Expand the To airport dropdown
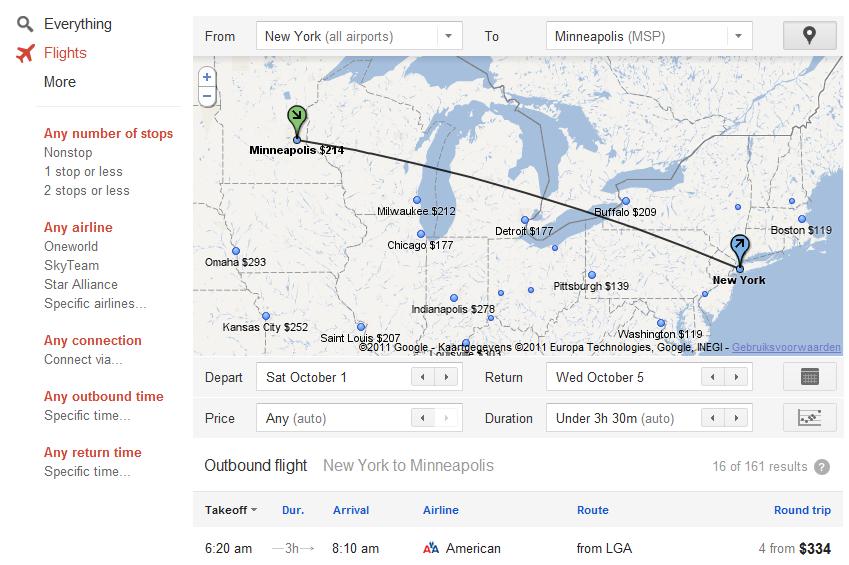This screenshot has height=565, width=849. click(739, 36)
